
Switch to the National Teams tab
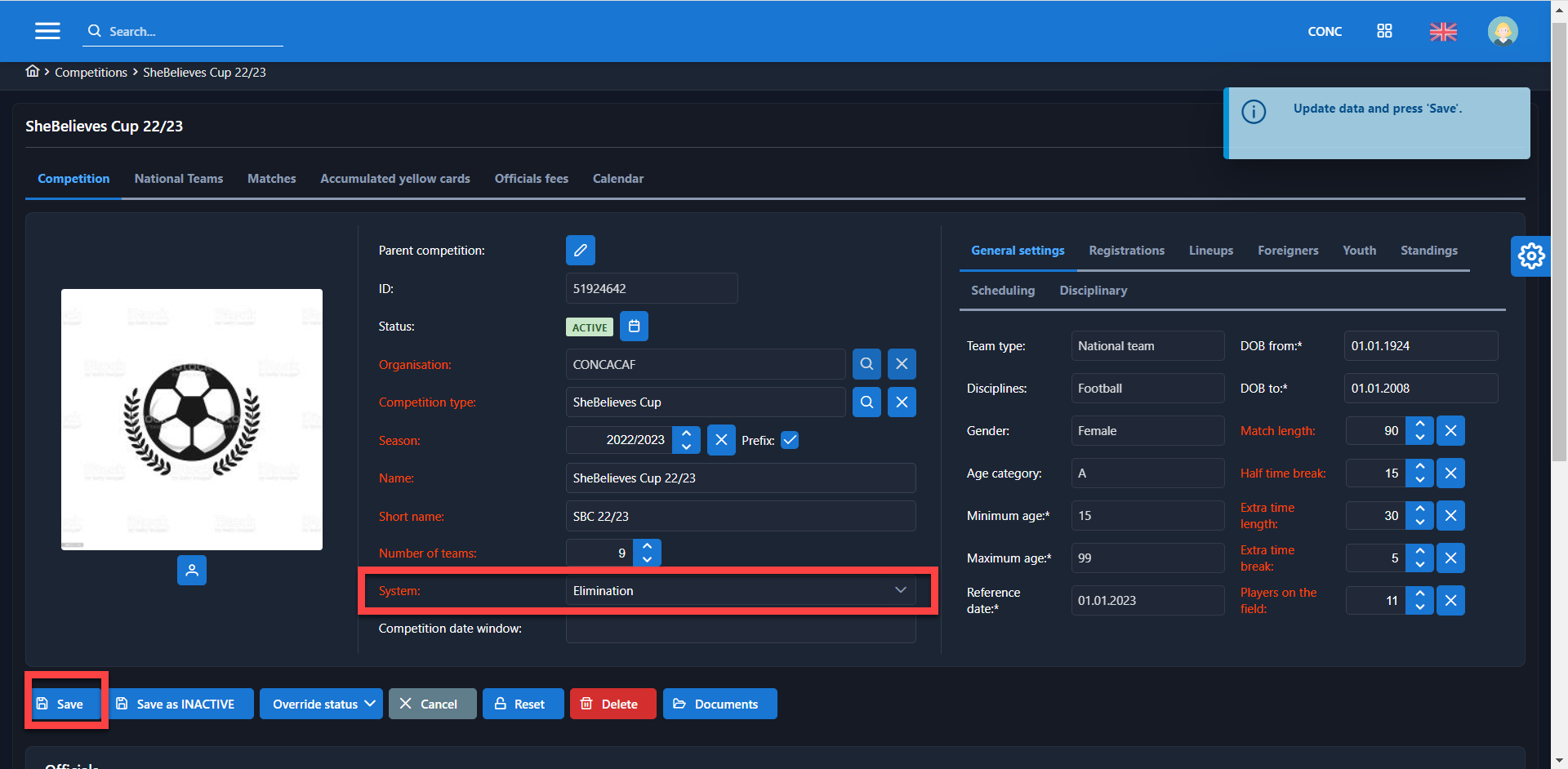pyautogui.click(x=178, y=179)
